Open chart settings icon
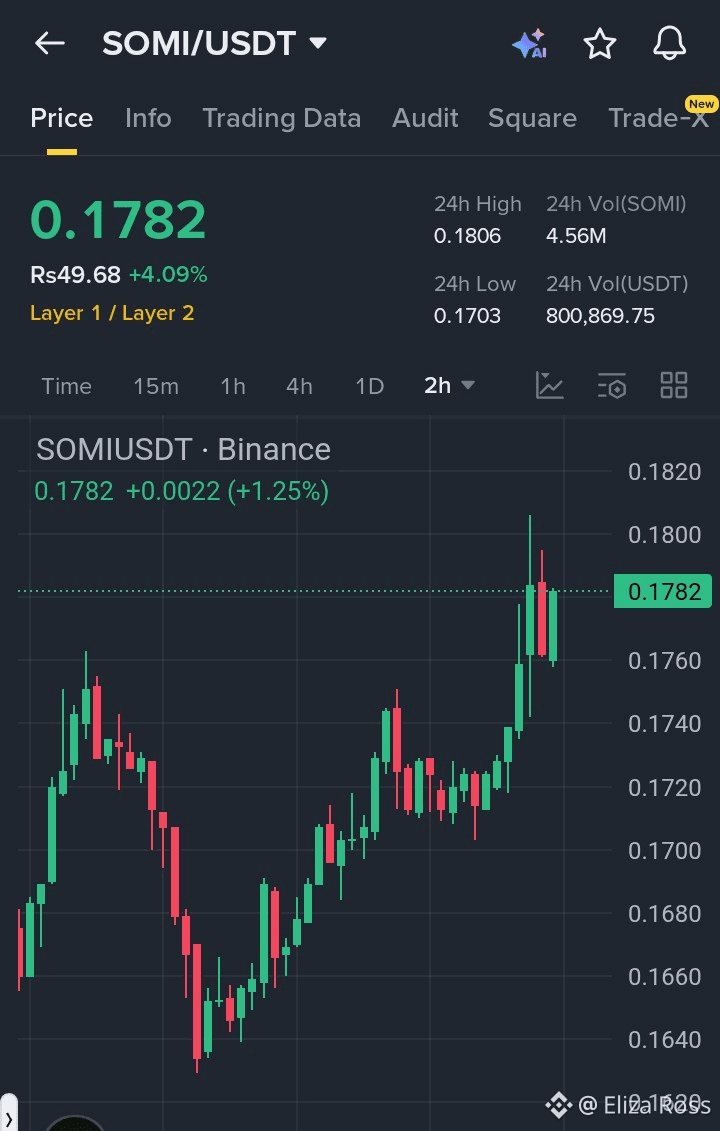720x1131 pixels. click(x=612, y=385)
